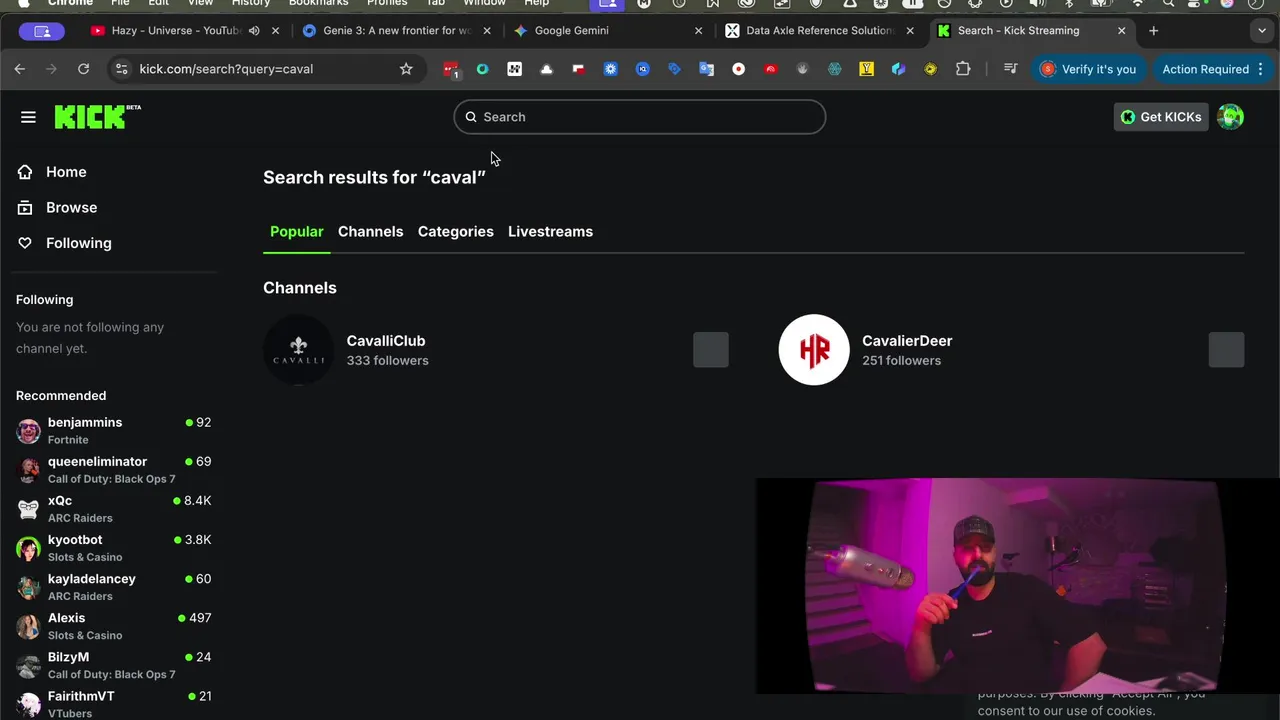Switch to the Data Axle Reference Solution tab
Screen dimensions: 1280x720
819,30
